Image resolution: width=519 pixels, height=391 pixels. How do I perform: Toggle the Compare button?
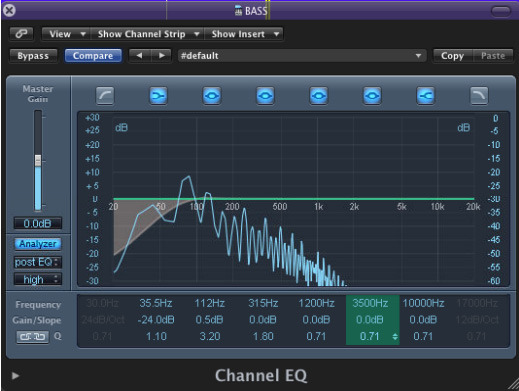pos(93,56)
